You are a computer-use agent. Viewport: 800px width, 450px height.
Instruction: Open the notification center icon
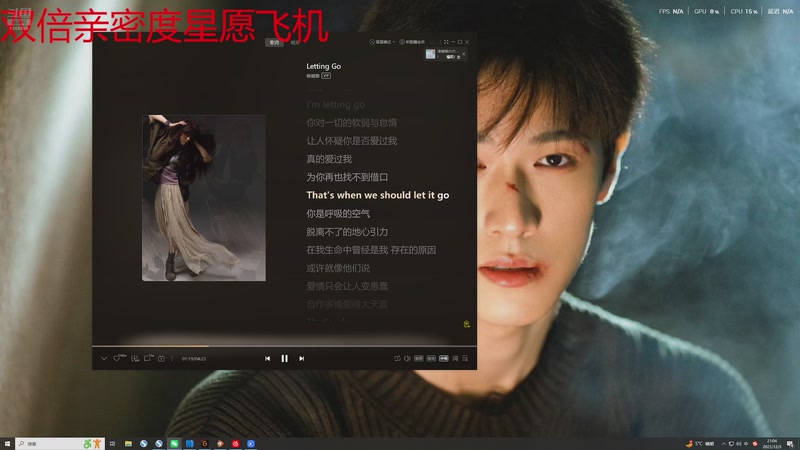click(x=790, y=444)
